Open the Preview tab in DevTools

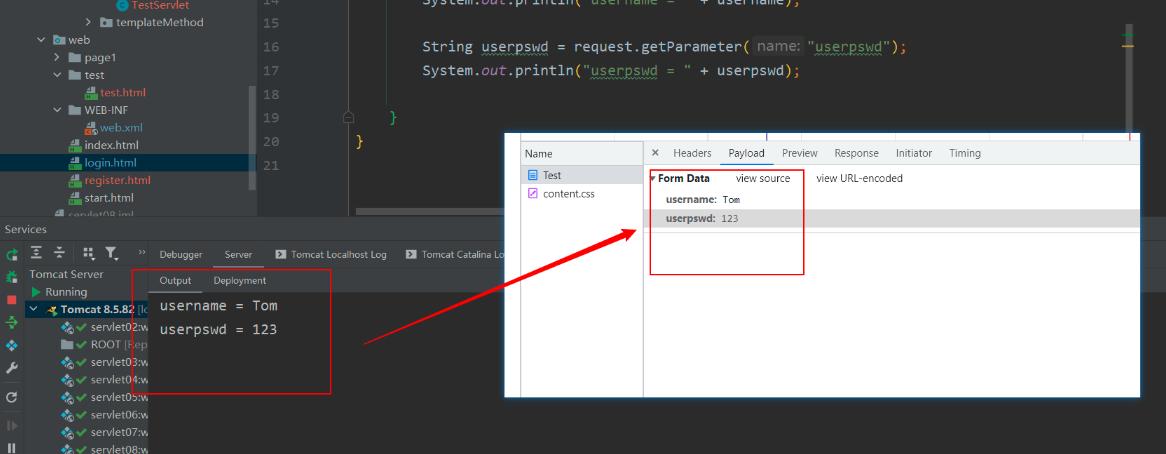pyautogui.click(x=799, y=153)
